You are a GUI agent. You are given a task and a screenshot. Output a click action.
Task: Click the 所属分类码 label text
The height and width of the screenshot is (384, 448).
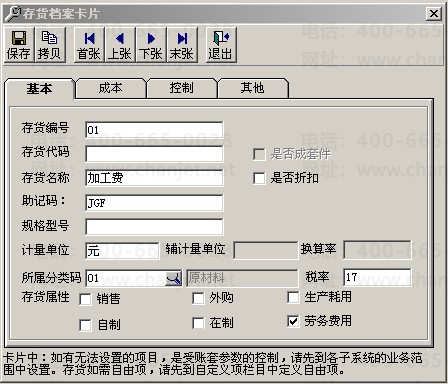coord(51,277)
